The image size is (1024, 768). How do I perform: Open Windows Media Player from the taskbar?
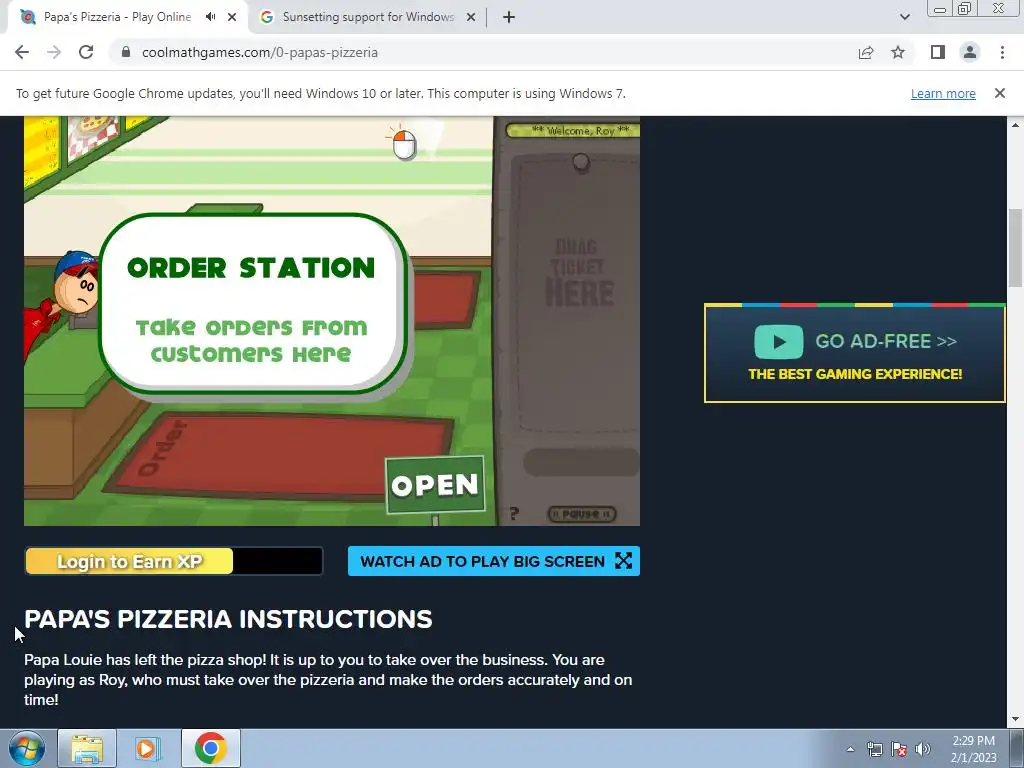tap(148, 748)
